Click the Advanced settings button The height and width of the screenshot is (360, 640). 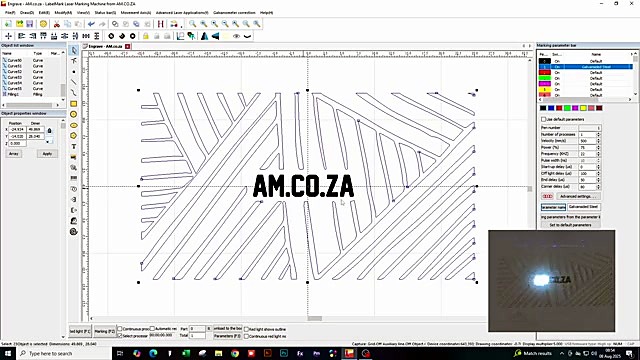[x=578, y=196]
